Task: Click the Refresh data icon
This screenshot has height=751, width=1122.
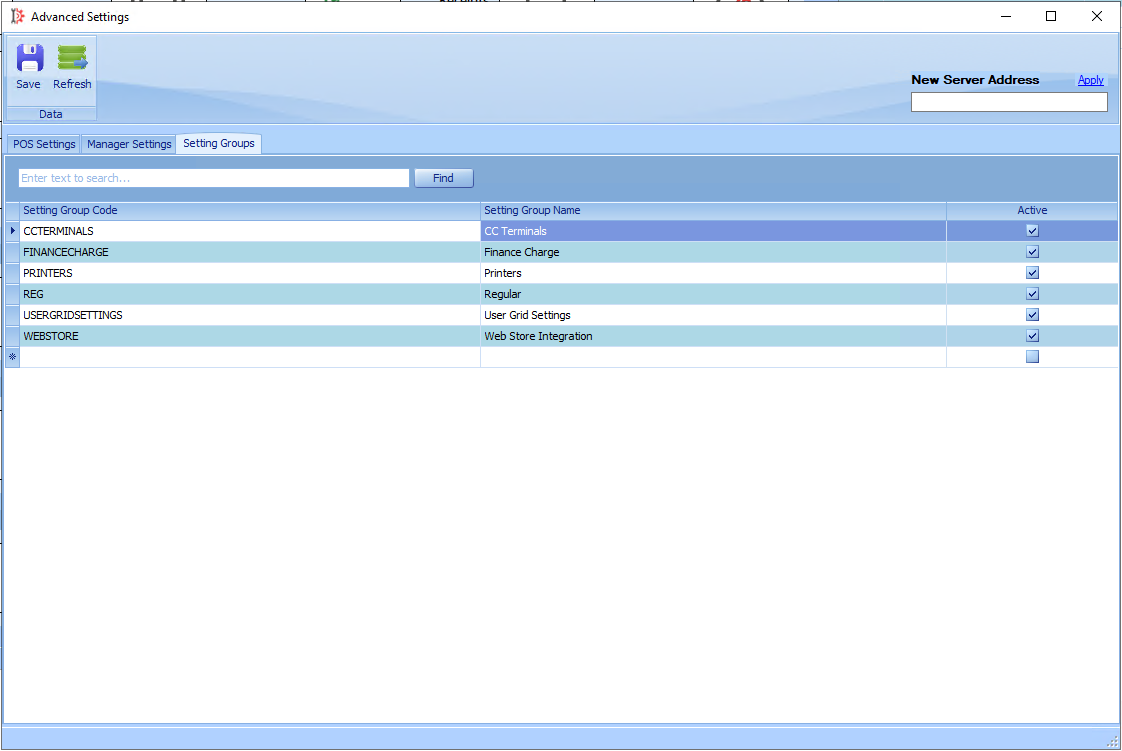Action: 72,58
